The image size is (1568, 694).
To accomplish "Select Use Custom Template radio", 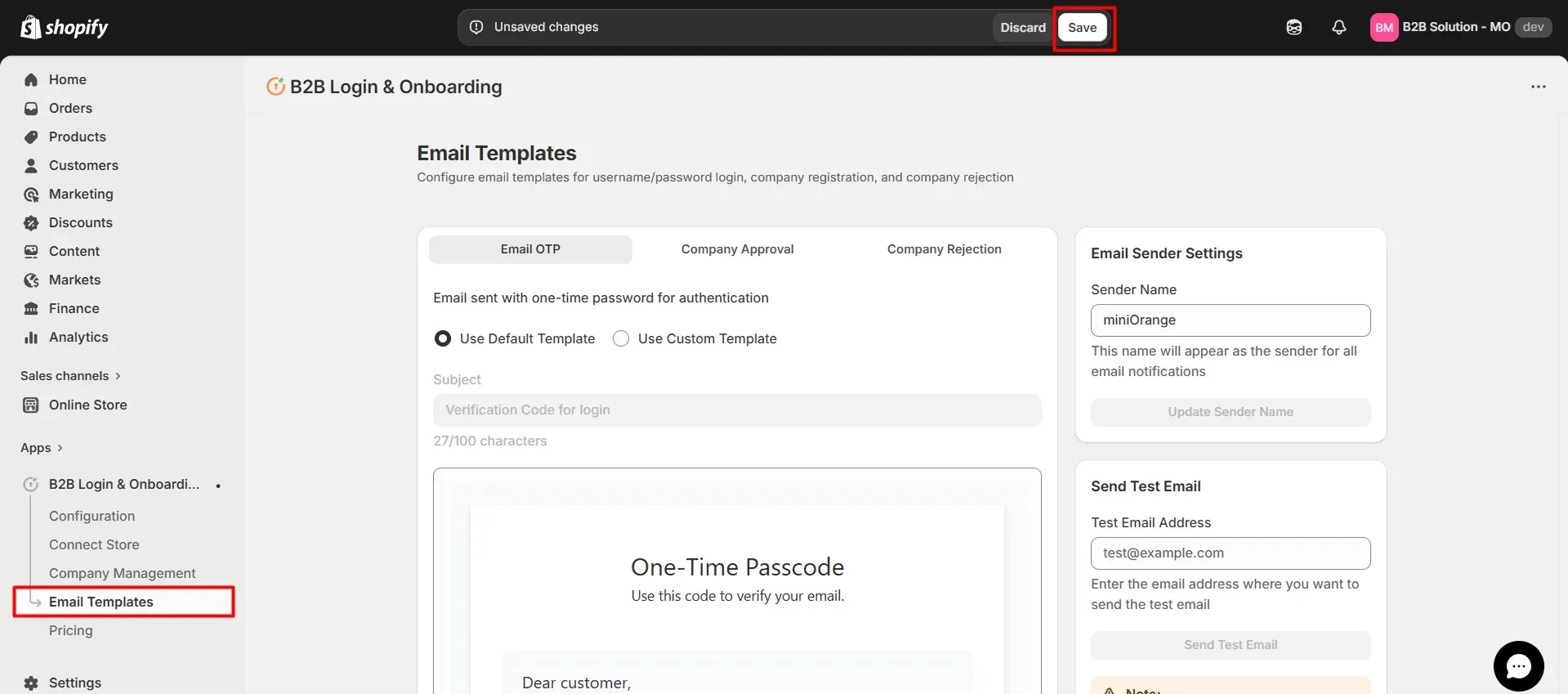I will (x=621, y=338).
